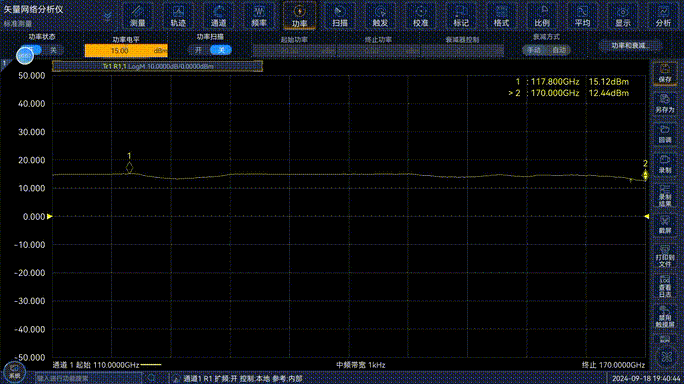Select the 功率 (Power) menu icon
The image size is (684, 384).
(x=299, y=16)
